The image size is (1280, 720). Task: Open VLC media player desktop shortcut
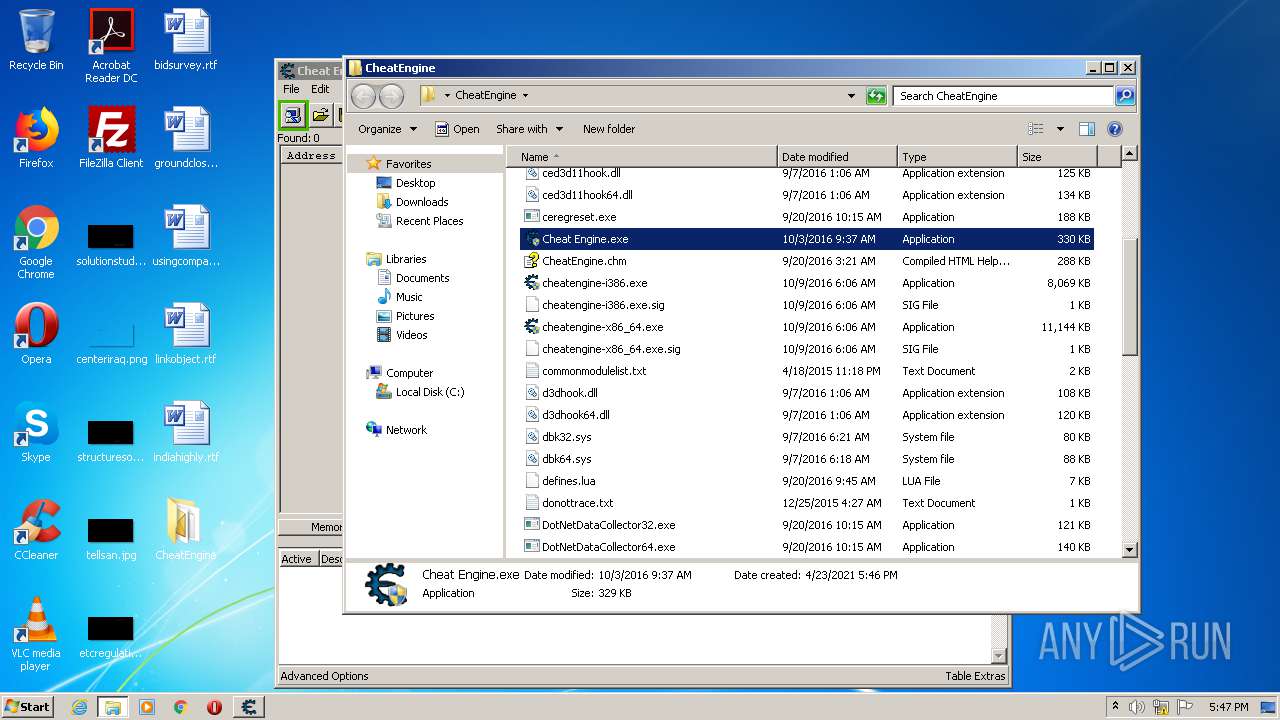coord(36,634)
